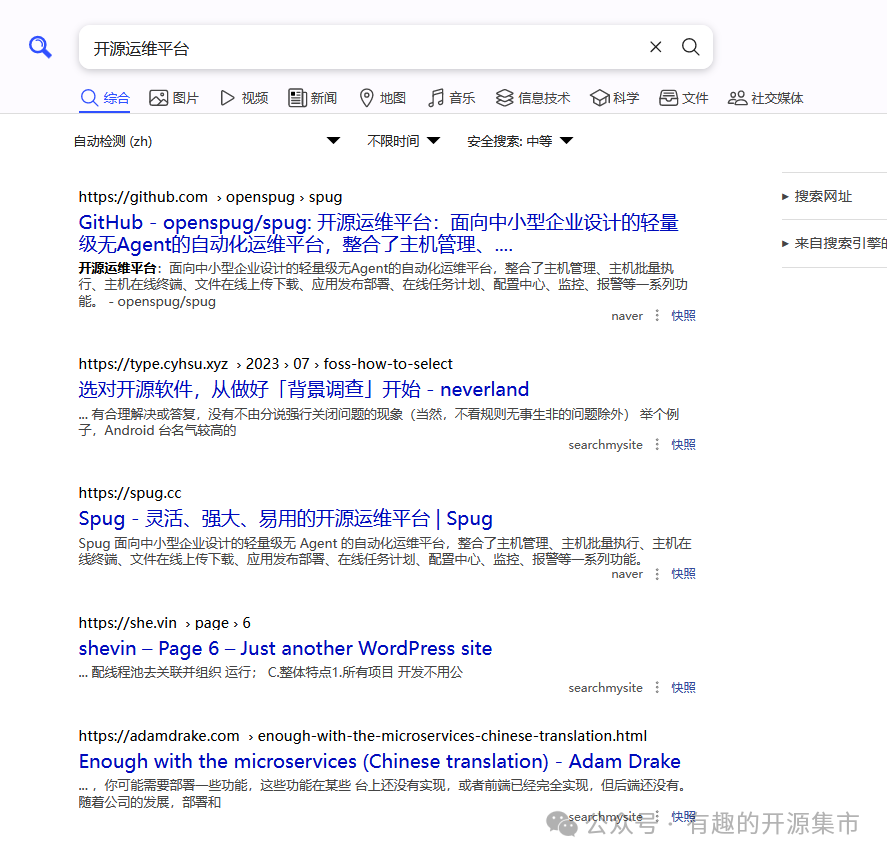Open the 安全搜索: 中等 dropdown
The height and width of the screenshot is (858, 887).
[x=520, y=141]
